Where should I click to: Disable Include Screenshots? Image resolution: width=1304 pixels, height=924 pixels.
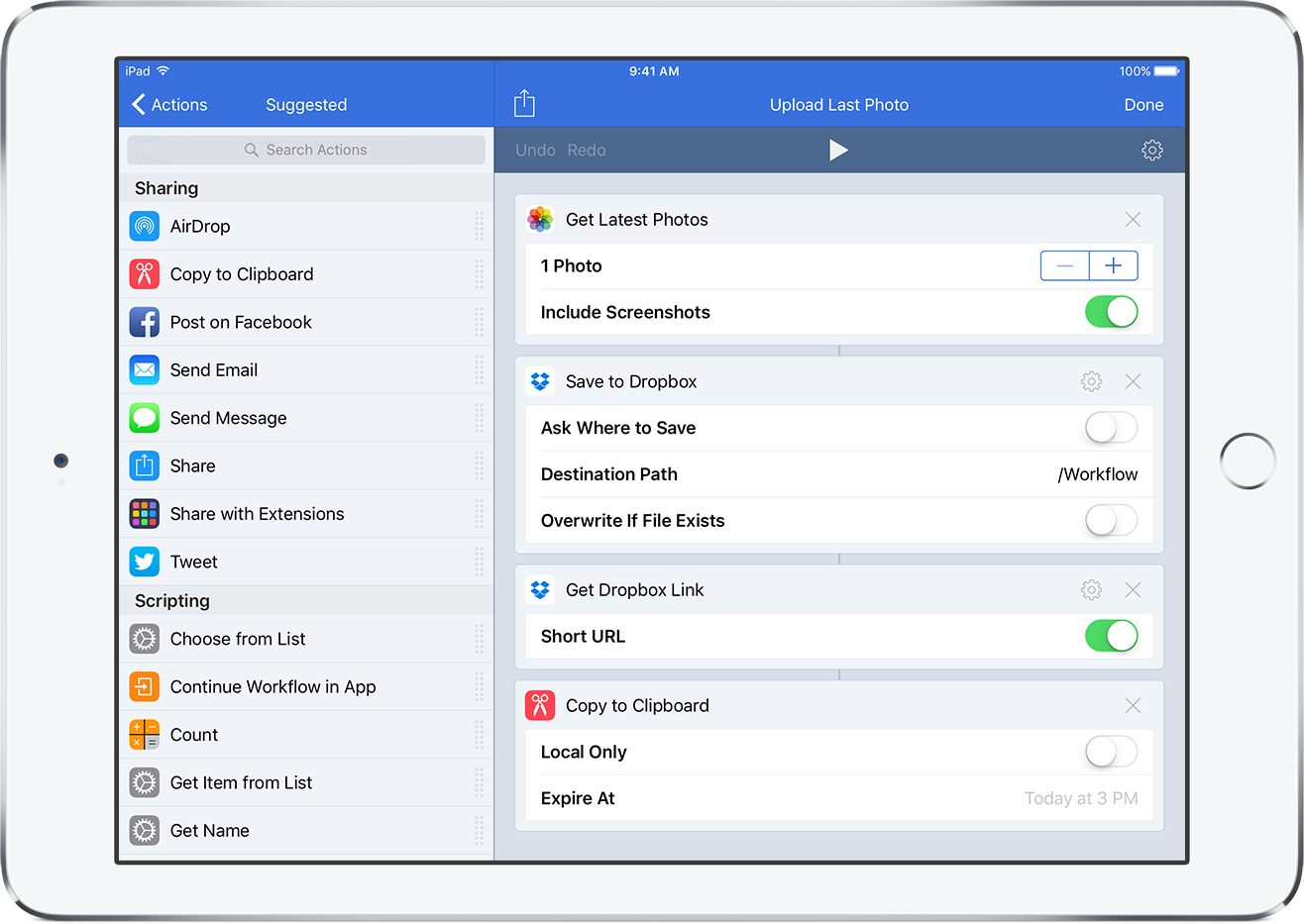click(x=1111, y=312)
